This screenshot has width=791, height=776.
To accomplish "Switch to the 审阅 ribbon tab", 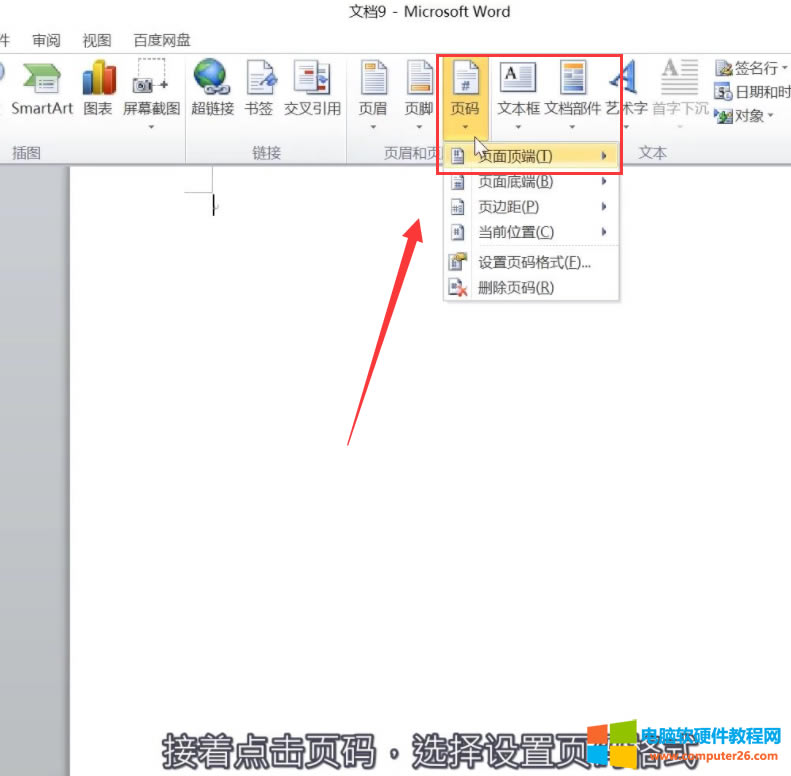I will (46, 40).
